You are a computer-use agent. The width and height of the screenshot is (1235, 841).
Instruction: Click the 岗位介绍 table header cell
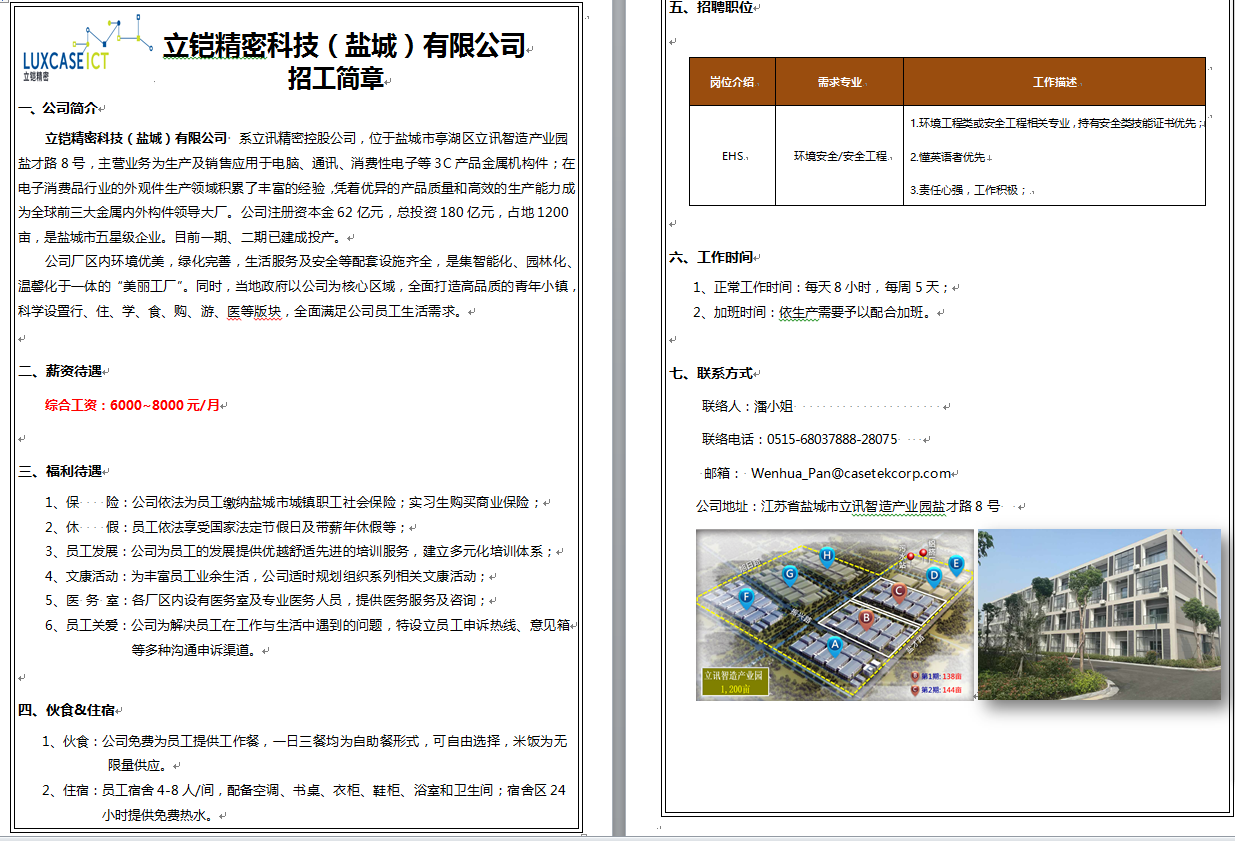tap(732, 82)
